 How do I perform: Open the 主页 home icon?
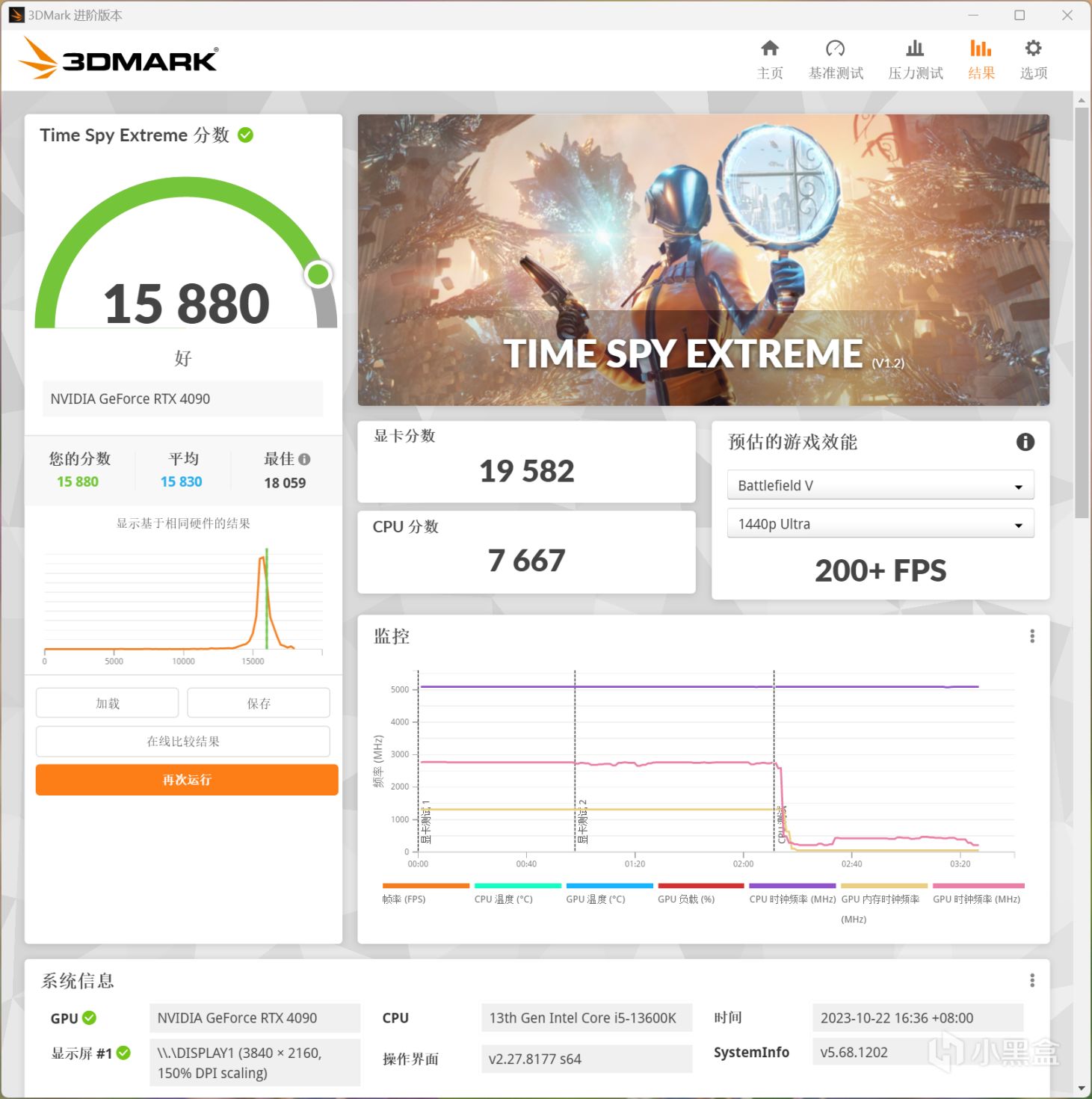tap(770, 49)
